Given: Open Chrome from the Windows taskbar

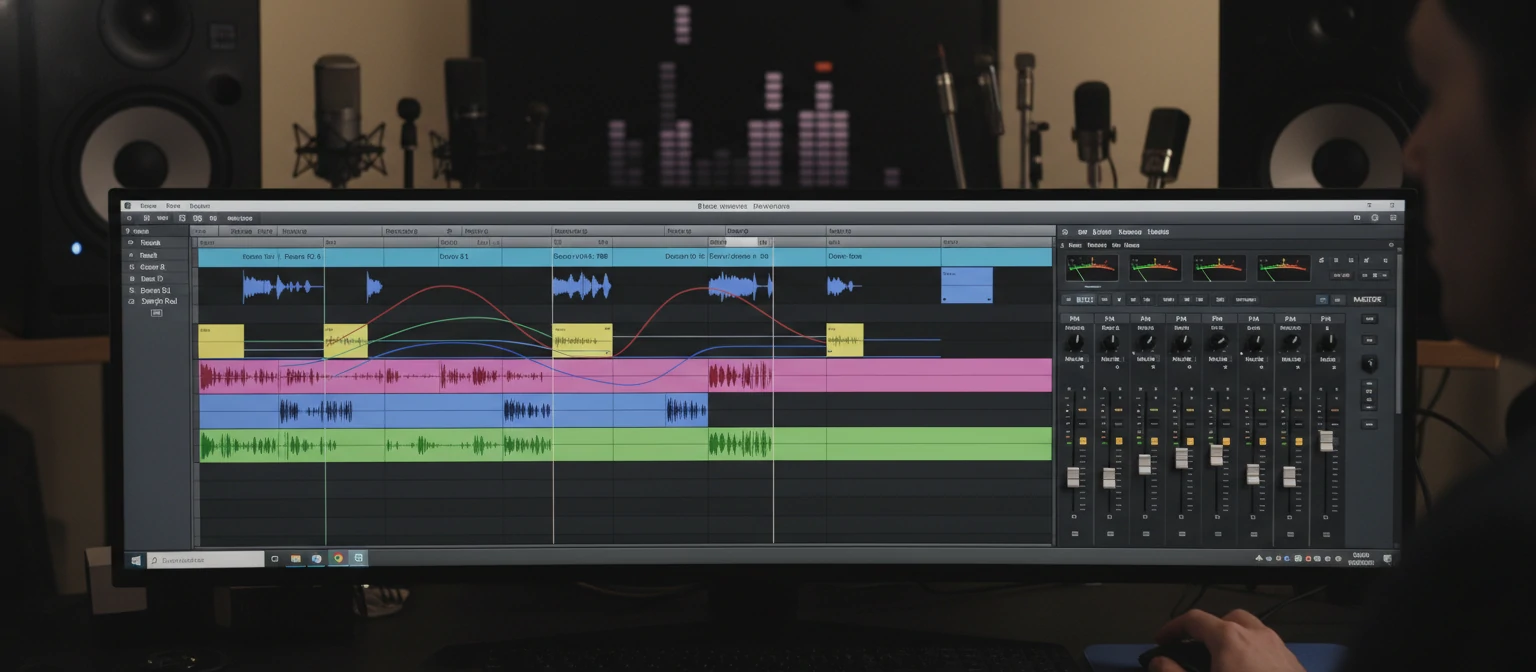Looking at the screenshot, I should 339,560.
